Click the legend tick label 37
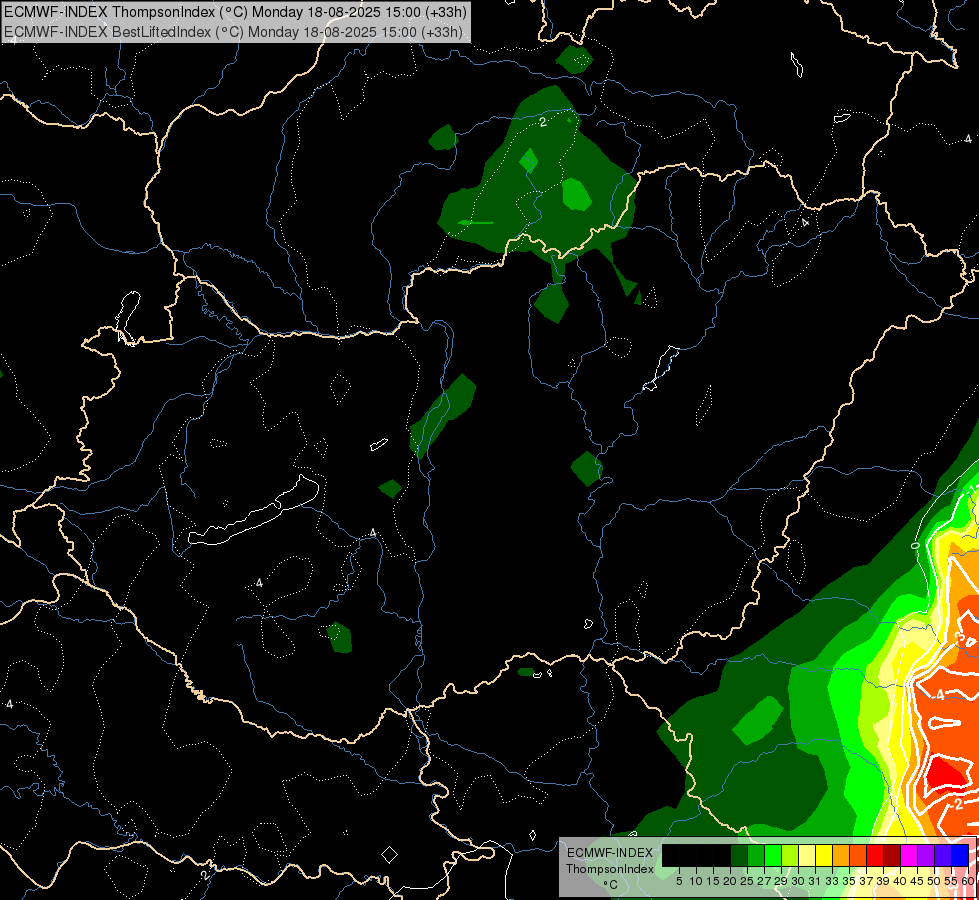This screenshot has height=900, width=979. (866, 881)
